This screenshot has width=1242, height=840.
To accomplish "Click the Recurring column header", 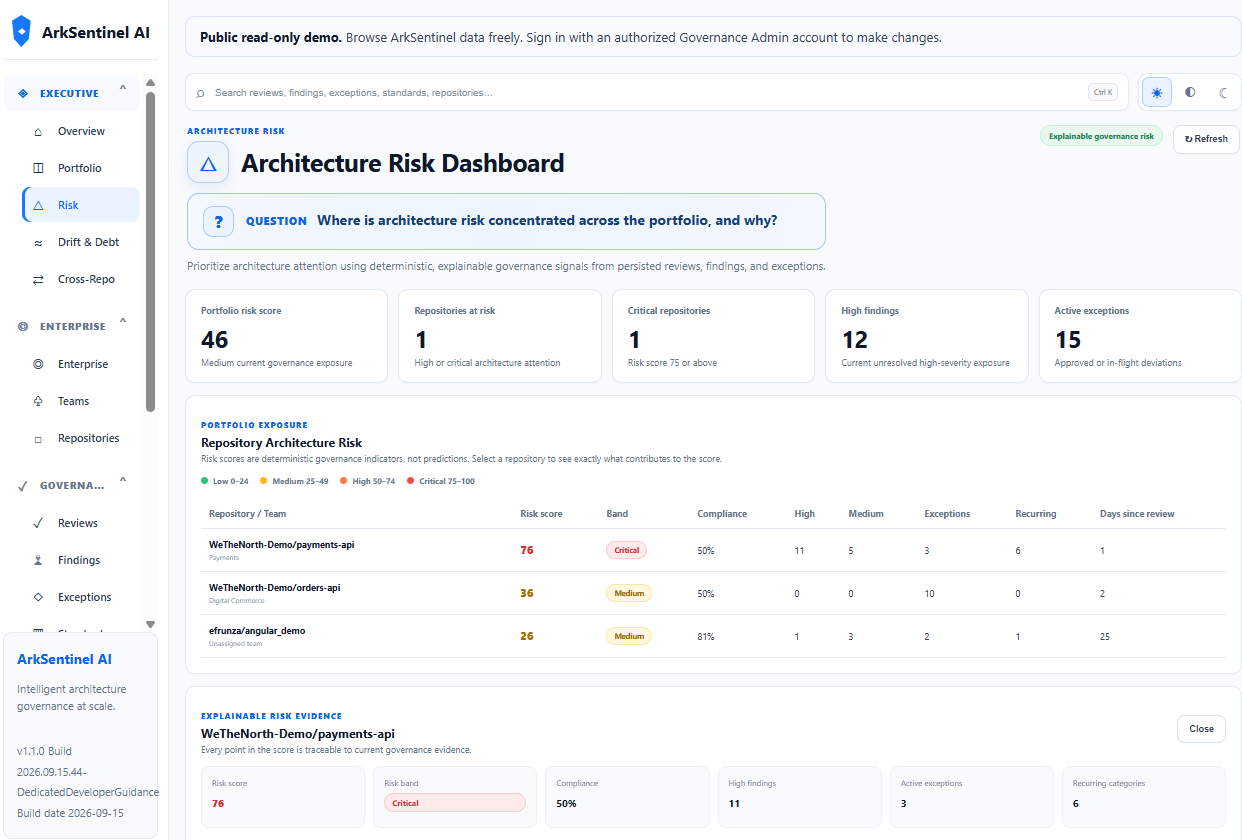I will pyautogui.click(x=1035, y=514).
